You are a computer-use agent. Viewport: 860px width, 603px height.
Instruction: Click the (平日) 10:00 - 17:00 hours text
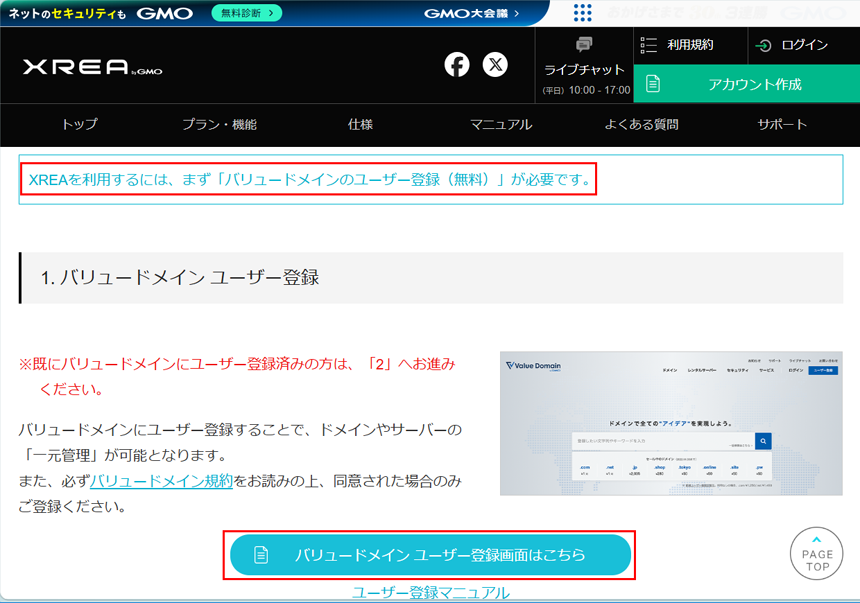coord(586,90)
